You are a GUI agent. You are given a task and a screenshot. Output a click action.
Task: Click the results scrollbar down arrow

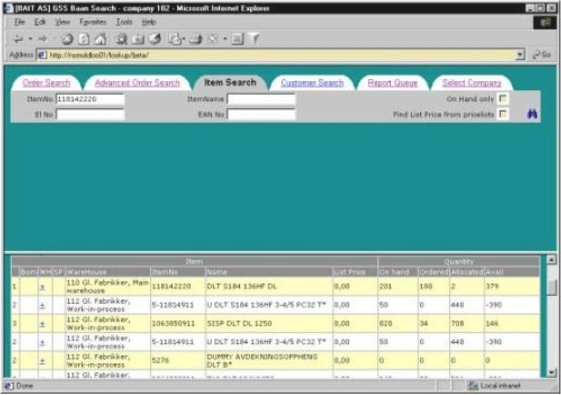[551, 373]
